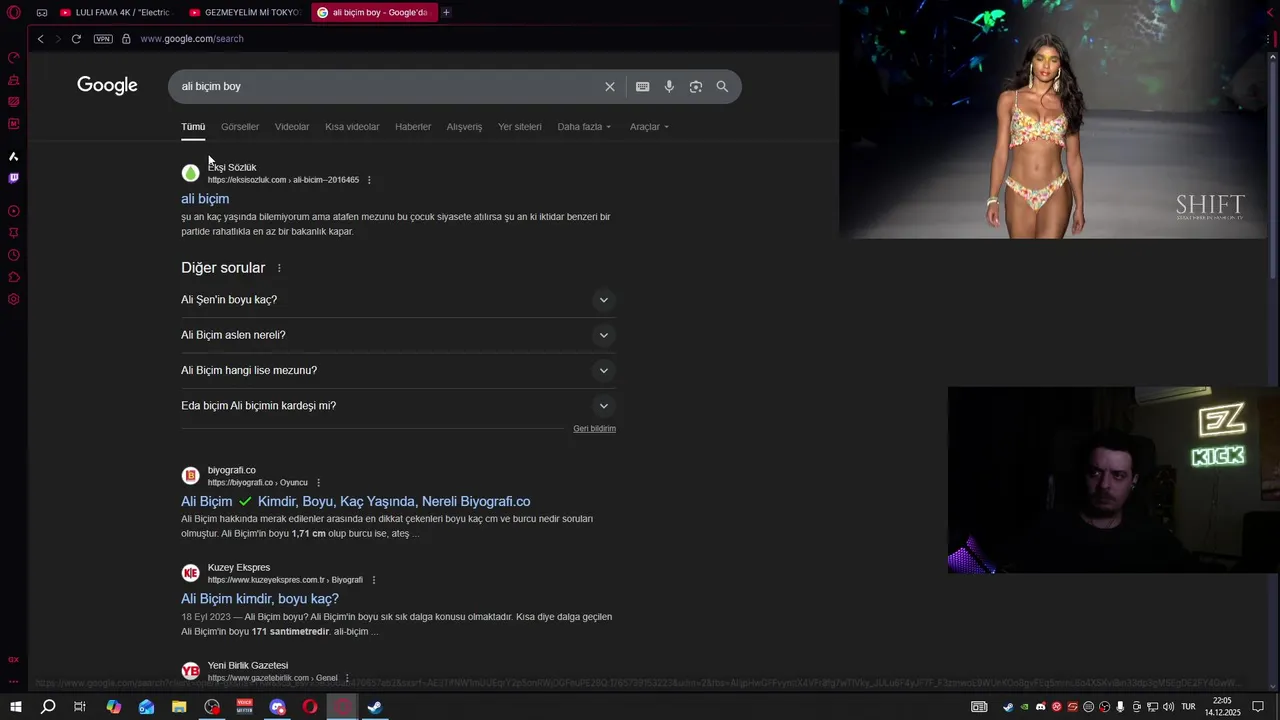Go back to previous page
Image resolution: width=1280 pixels, height=720 pixels.
[x=40, y=39]
